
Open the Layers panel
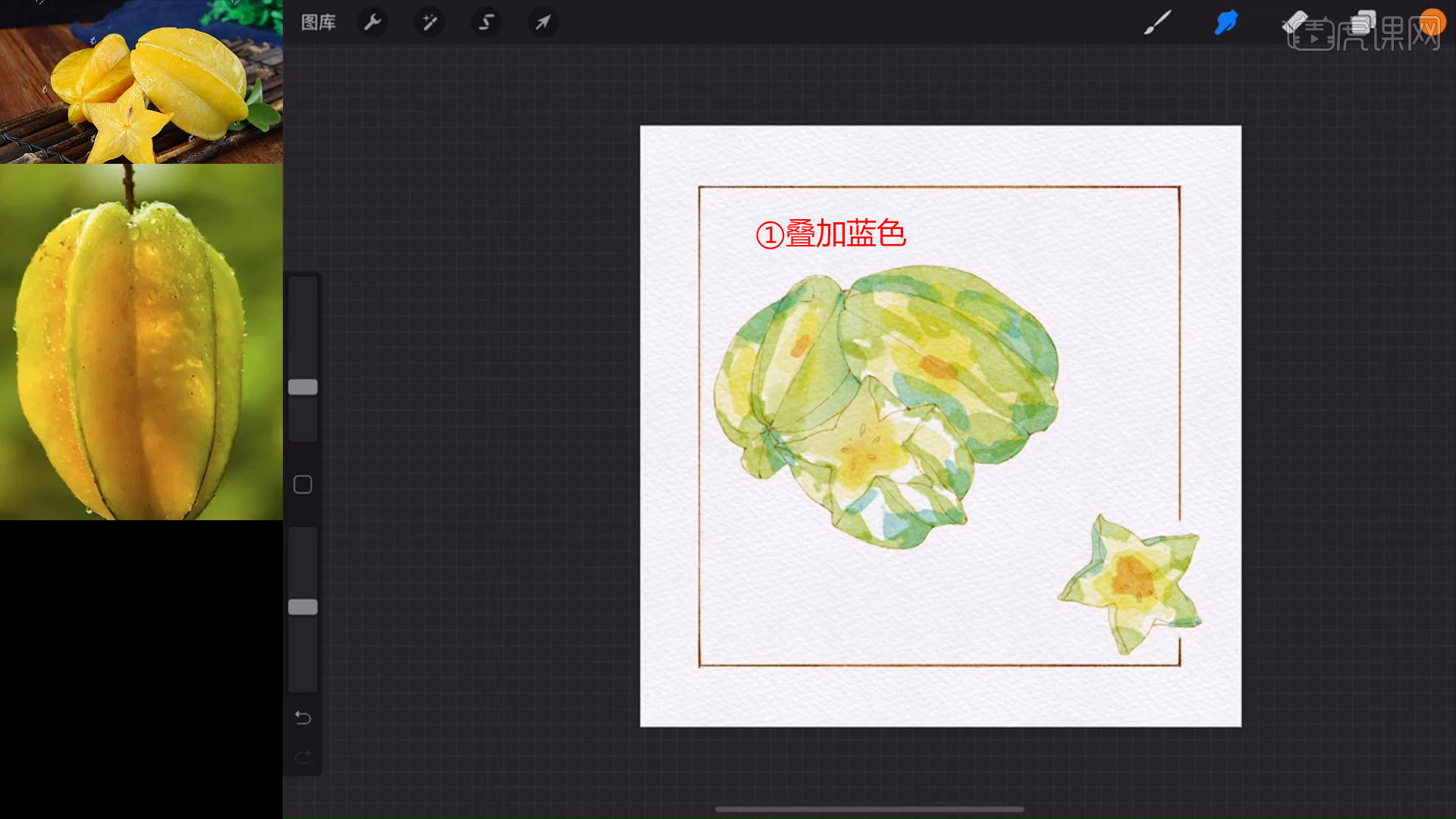pos(1363,23)
